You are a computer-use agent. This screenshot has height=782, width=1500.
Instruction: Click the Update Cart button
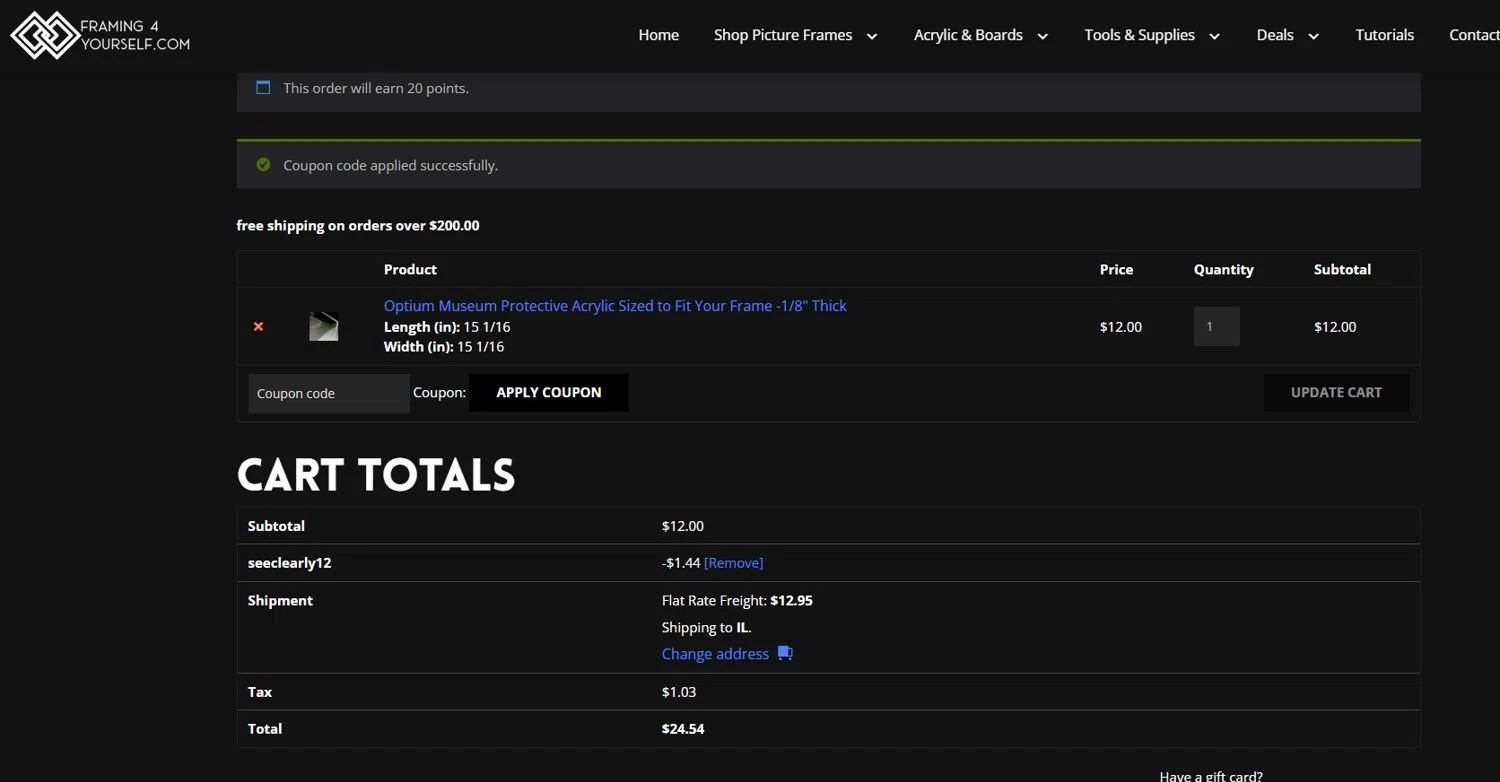(1336, 392)
